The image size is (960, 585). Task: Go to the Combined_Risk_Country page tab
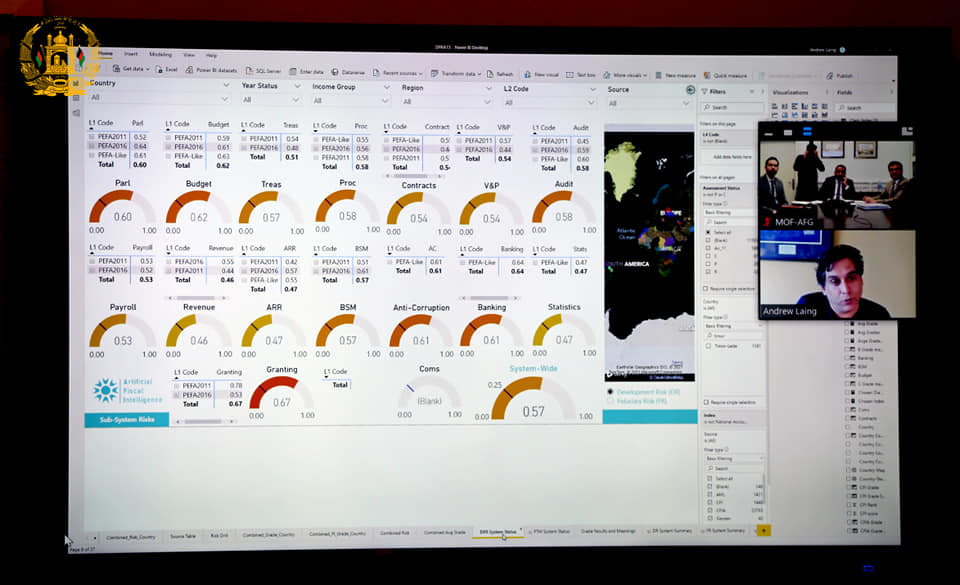coord(130,537)
